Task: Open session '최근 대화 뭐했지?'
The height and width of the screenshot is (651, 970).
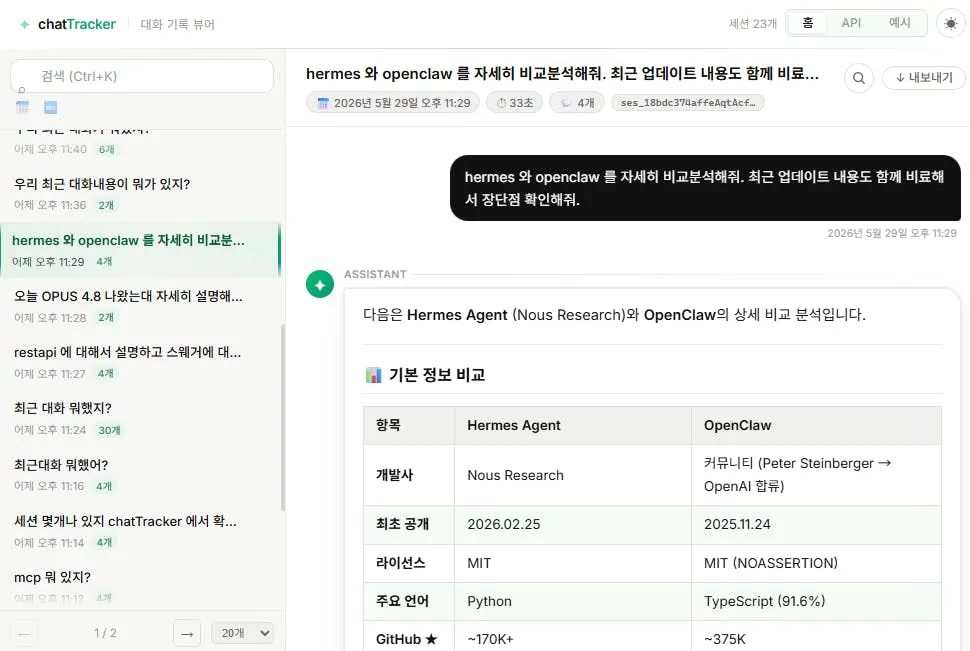Action: pyautogui.click(x=140, y=418)
